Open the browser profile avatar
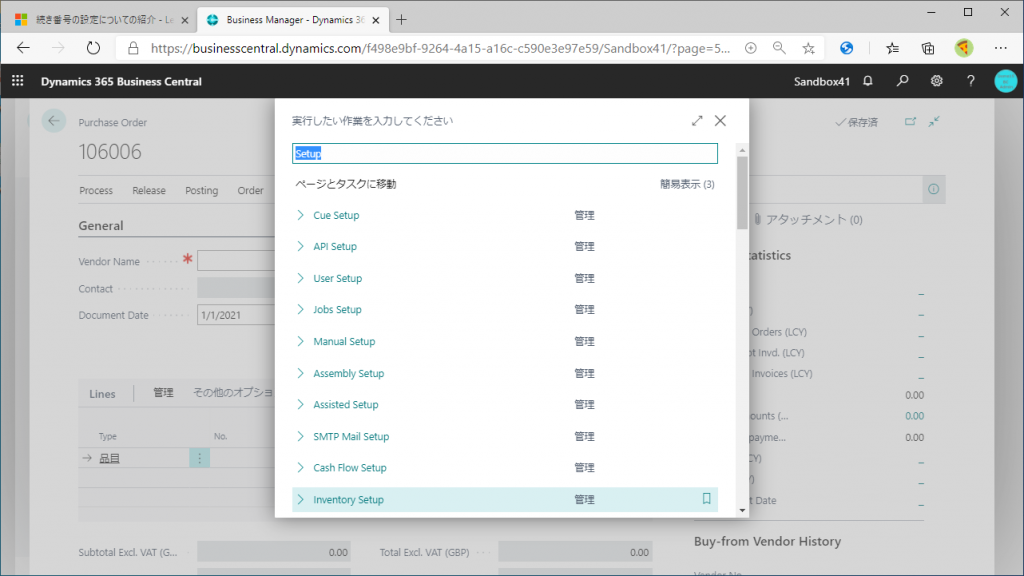Screen dimensions: 1024x576 [x=964, y=48]
